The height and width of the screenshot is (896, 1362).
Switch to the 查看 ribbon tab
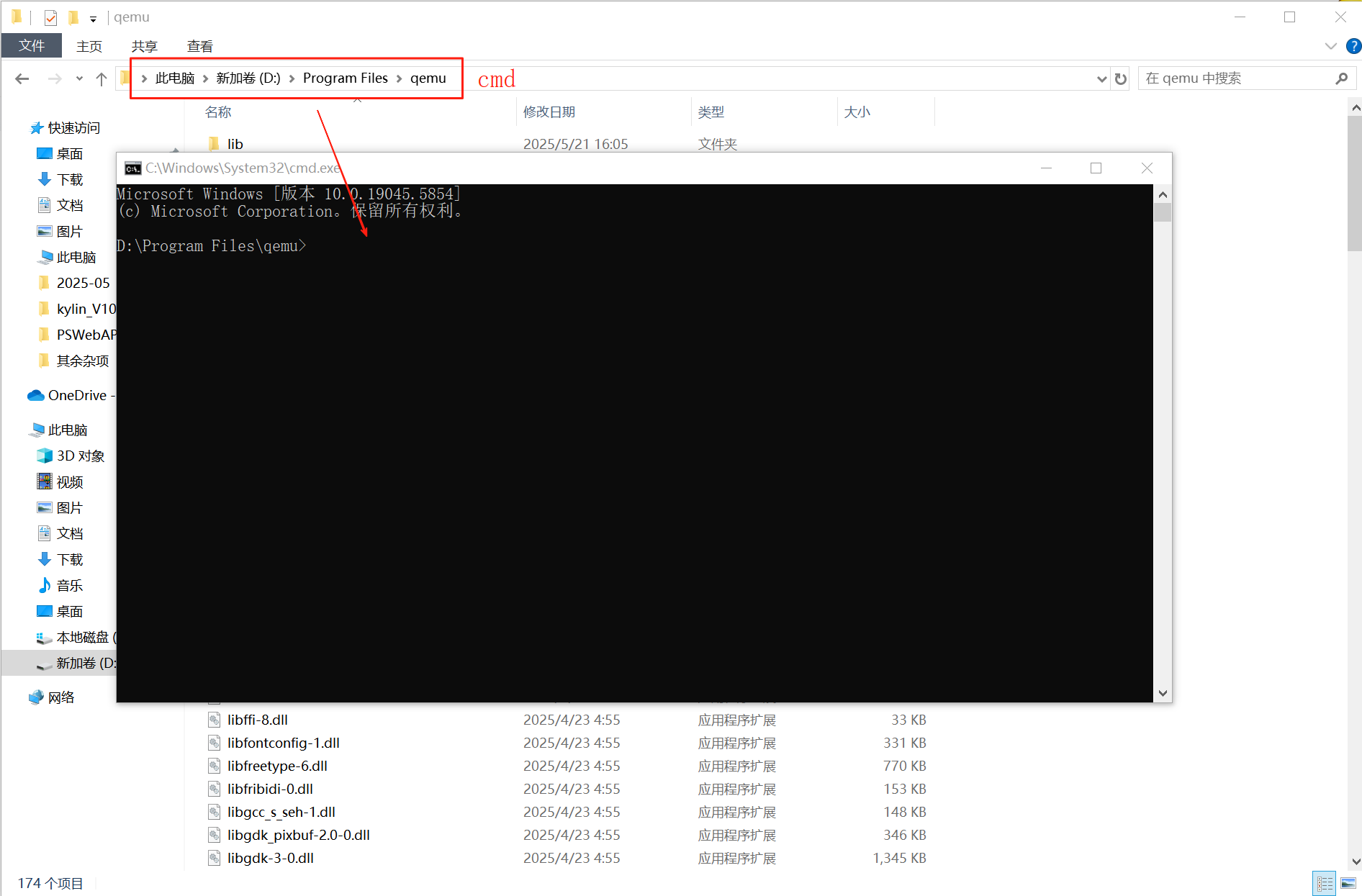(x=199, y=45)
